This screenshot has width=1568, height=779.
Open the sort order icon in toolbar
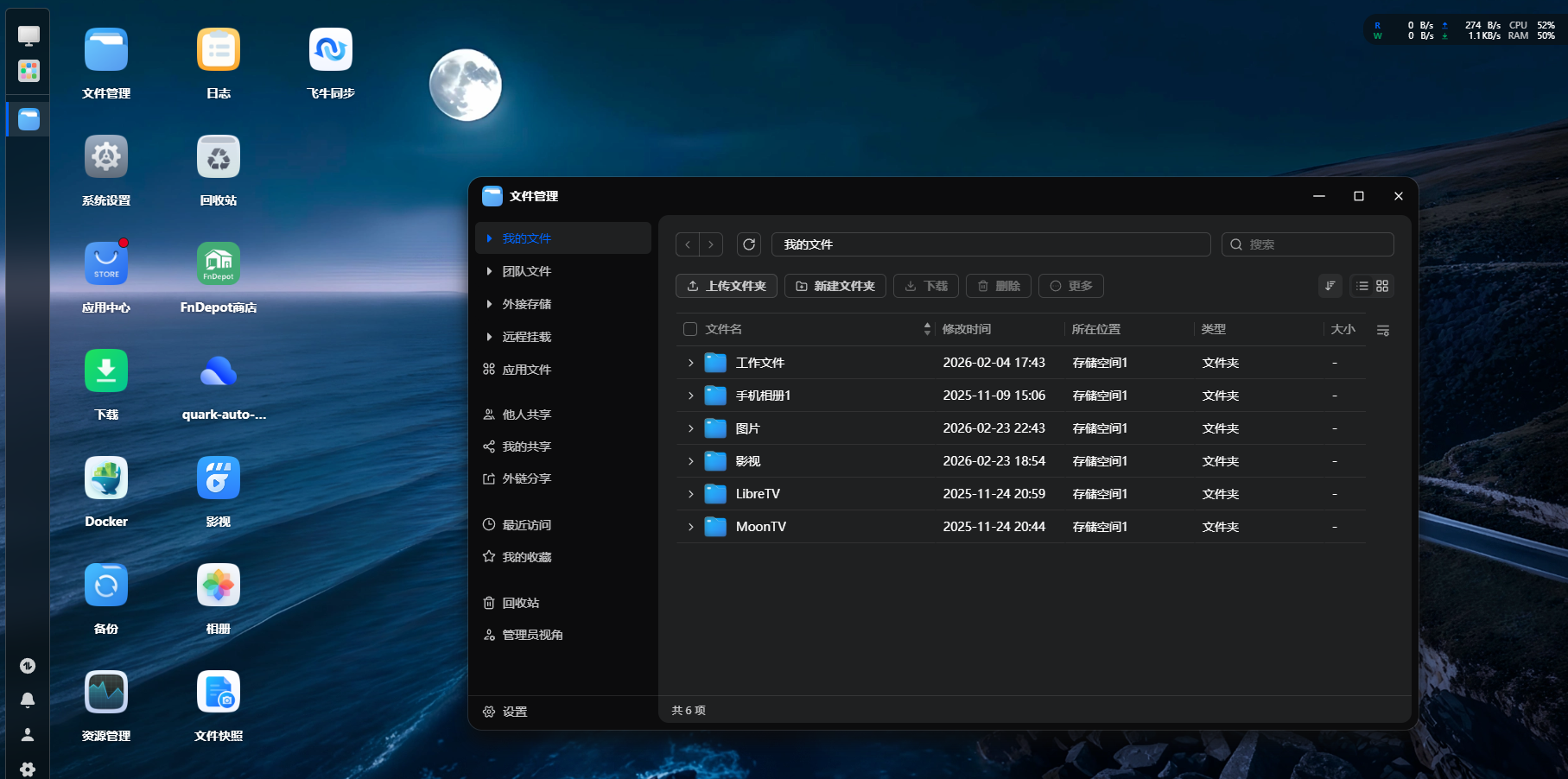pos(1330,286)
